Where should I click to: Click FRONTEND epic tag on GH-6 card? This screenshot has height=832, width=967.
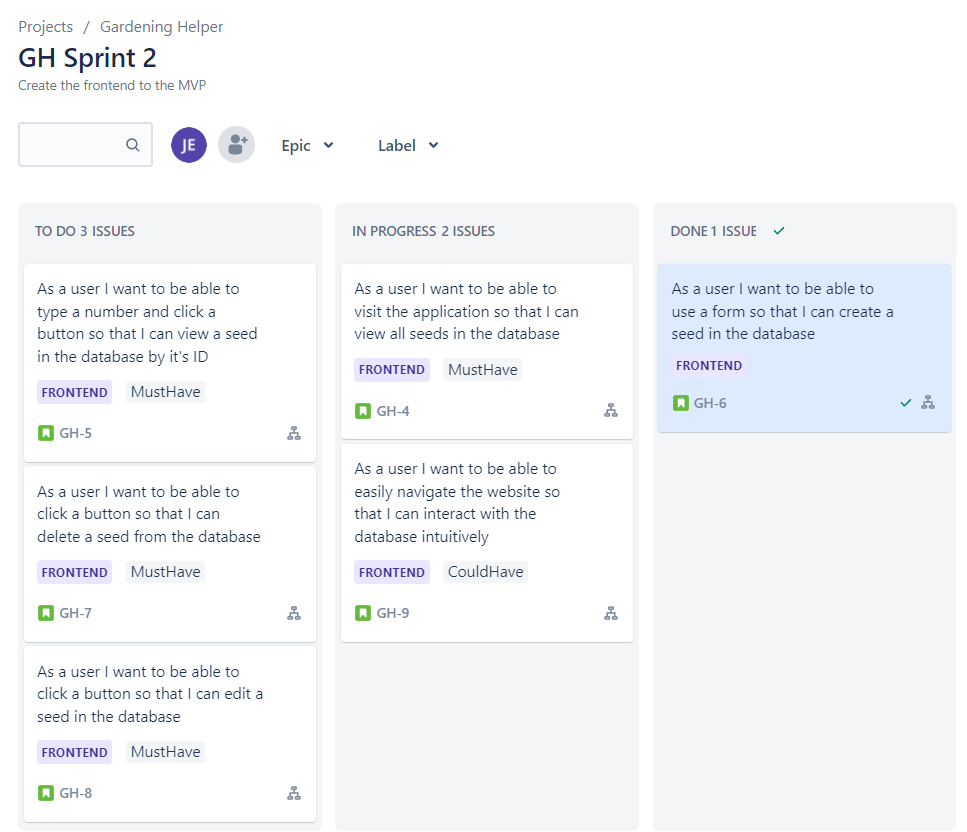click(x=709, y=366)
